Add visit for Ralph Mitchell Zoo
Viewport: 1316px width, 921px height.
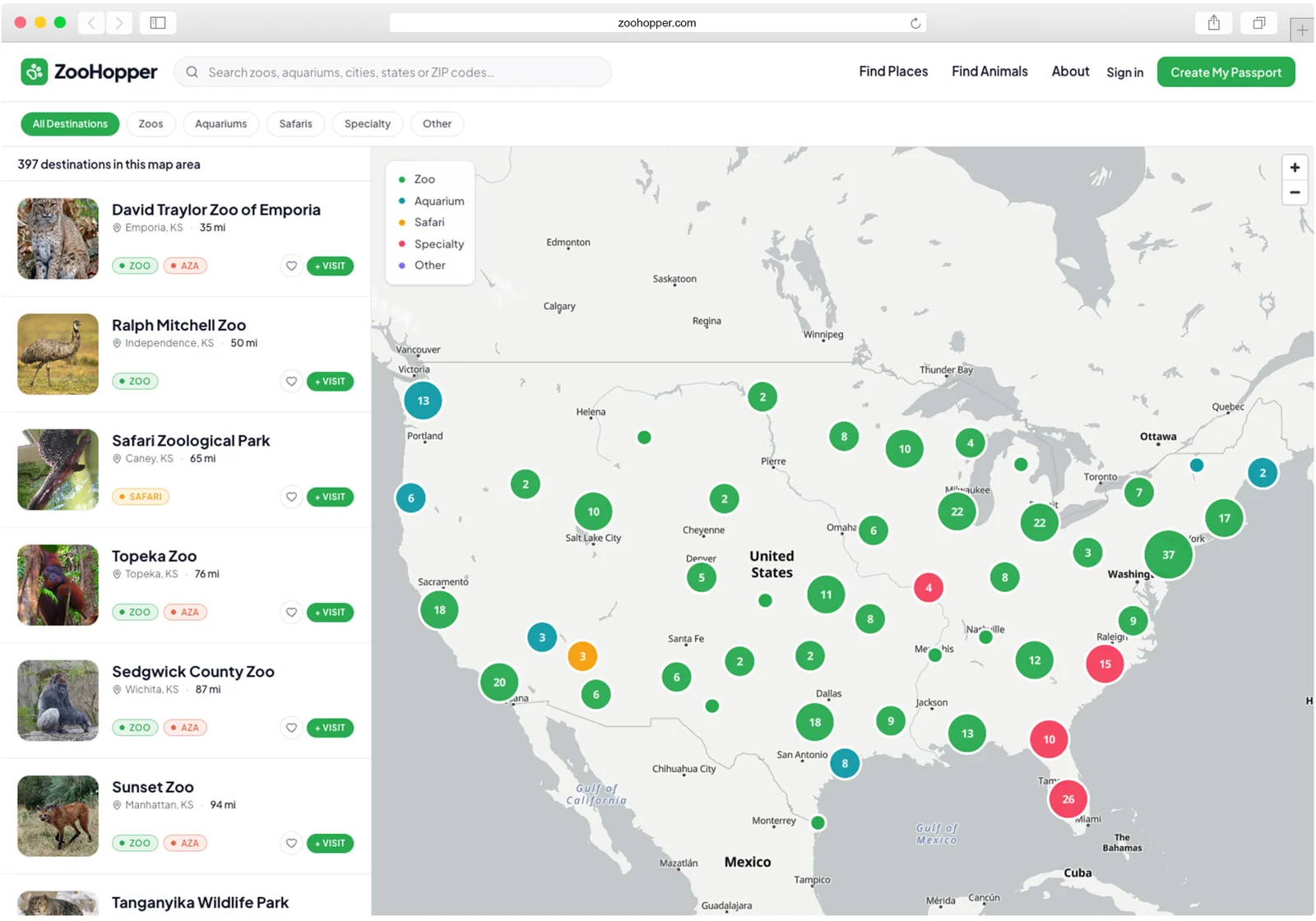pyautogui.click(x=330, y=382)
